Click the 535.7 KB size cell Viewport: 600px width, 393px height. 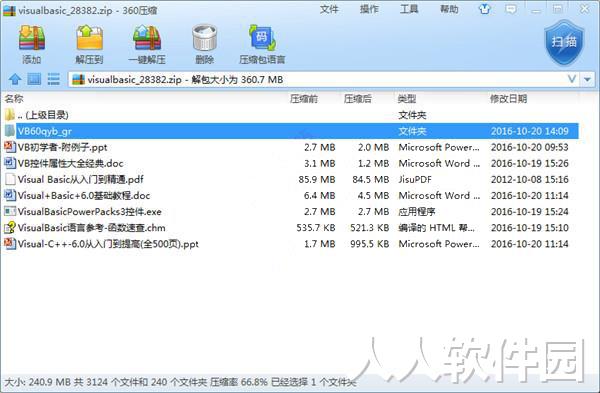point(316,228)
